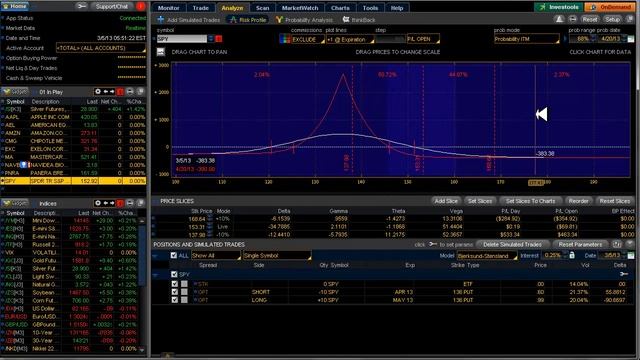This screenshot has height=360, width=640.
Task: Click the step slider control
Action: coord(390,39)
